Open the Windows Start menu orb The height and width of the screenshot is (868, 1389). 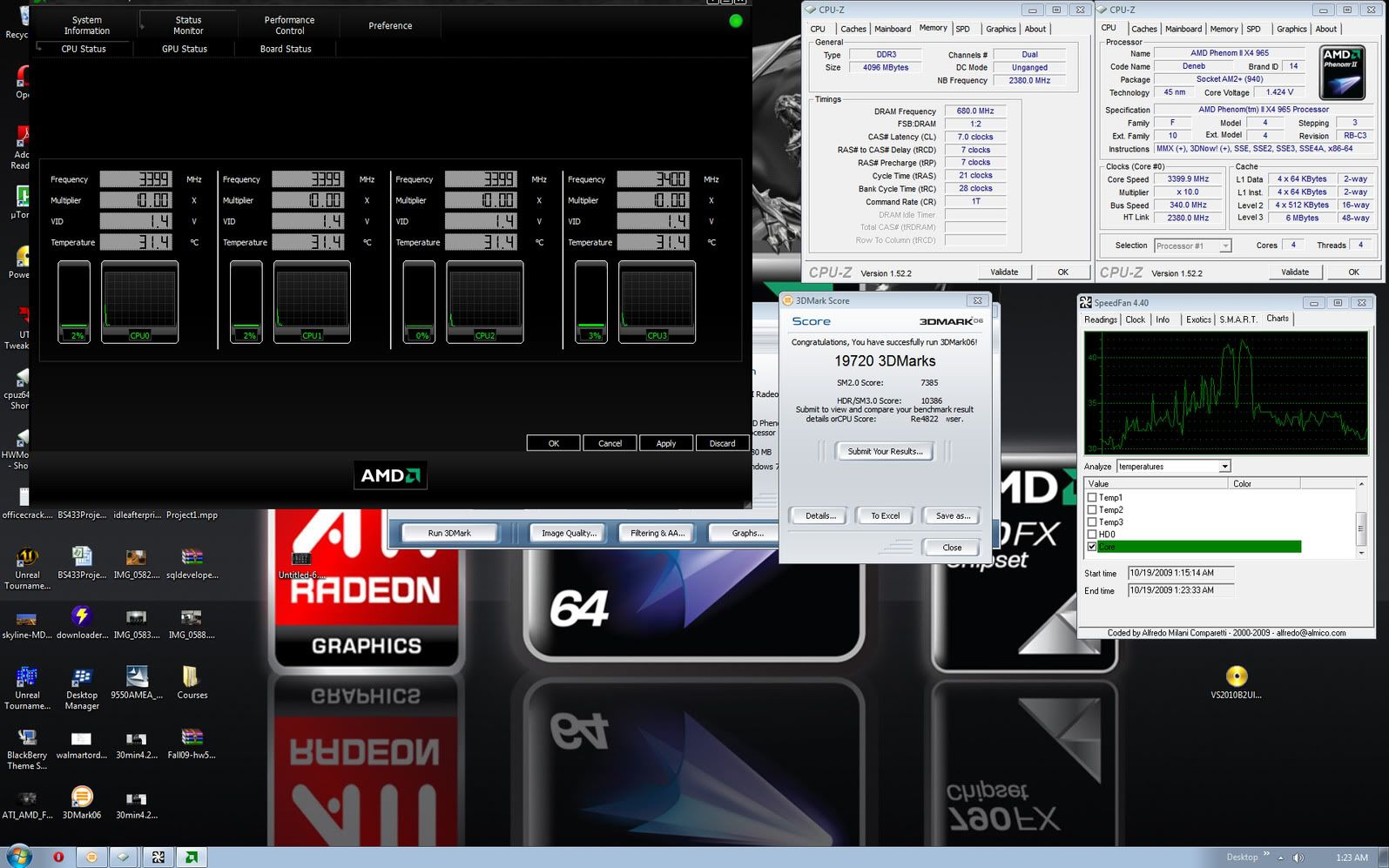pyautogui.click(x=18, y=856)
